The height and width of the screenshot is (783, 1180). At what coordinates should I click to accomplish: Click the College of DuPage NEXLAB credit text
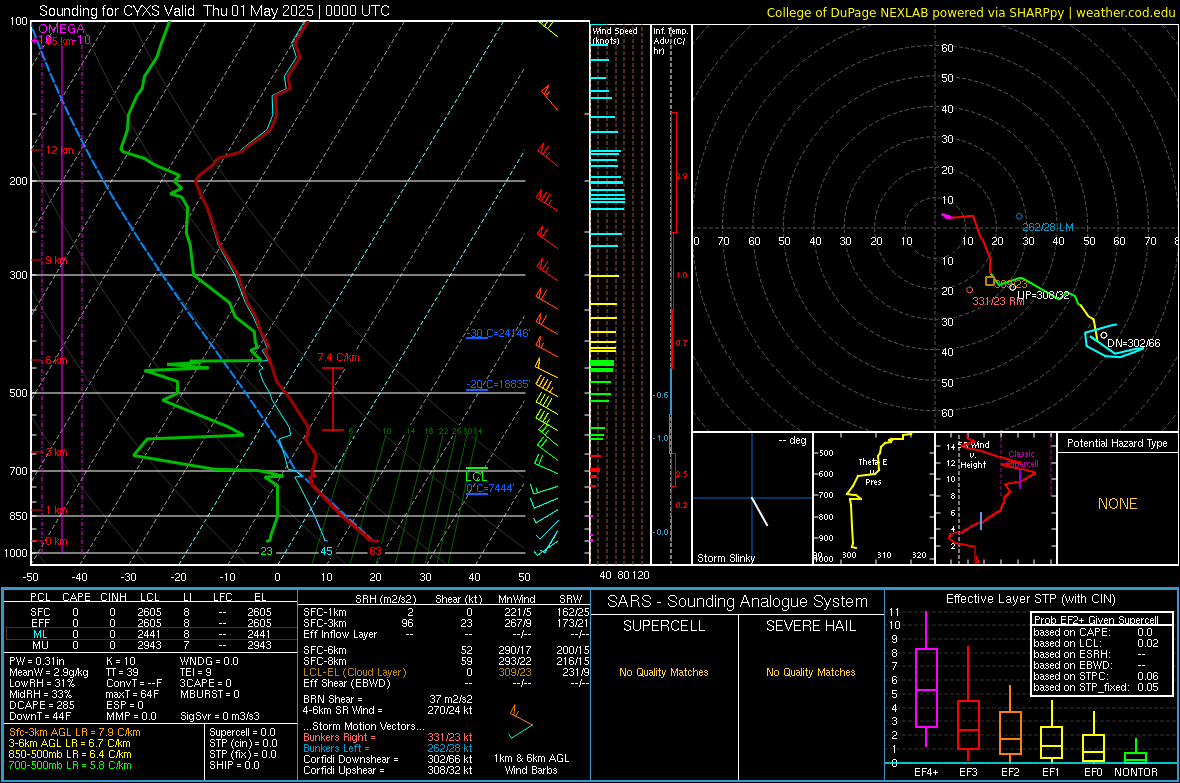coord(970,12)
